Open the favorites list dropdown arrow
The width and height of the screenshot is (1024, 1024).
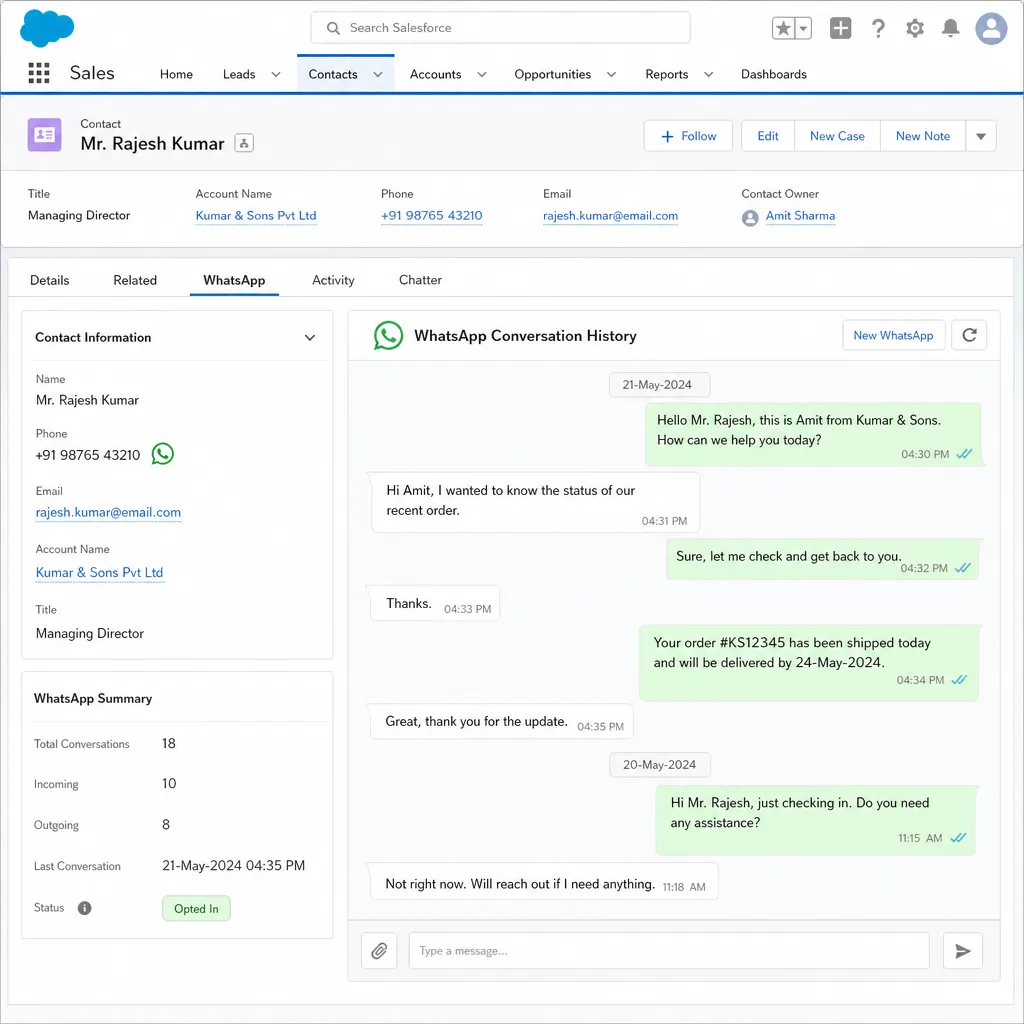click(x=803, y=28)
